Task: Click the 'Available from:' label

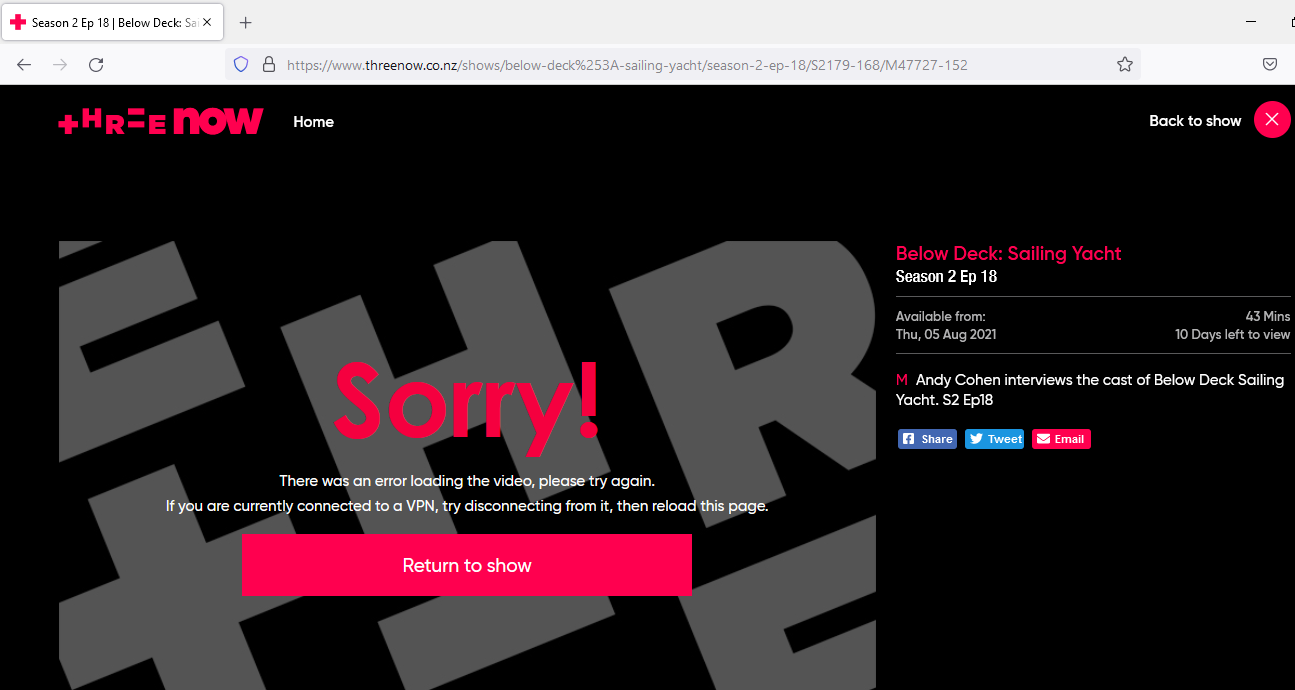Action: (x=941, y=317)
